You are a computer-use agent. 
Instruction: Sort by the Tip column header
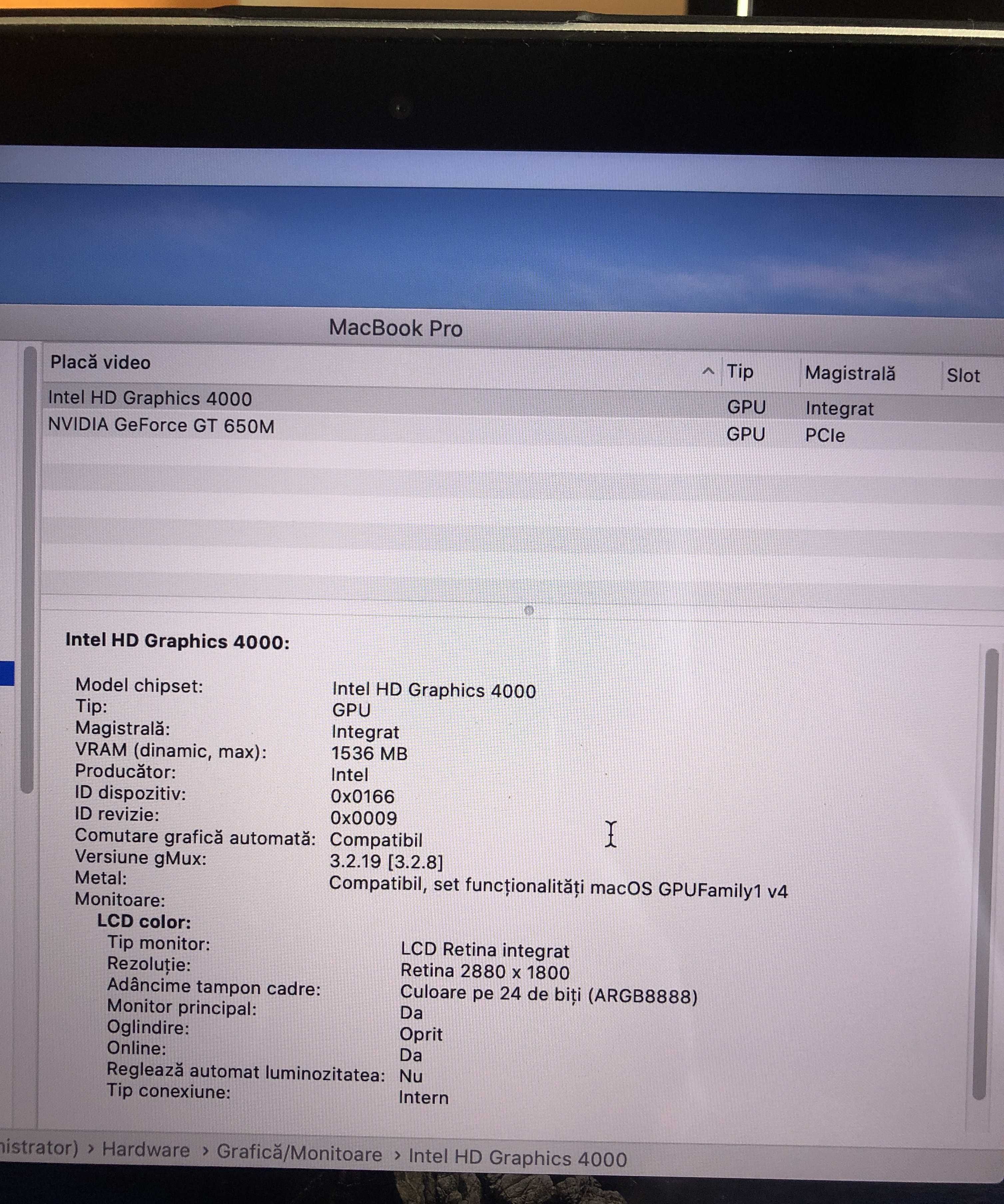pyautogui.click(x=740, y=371)
